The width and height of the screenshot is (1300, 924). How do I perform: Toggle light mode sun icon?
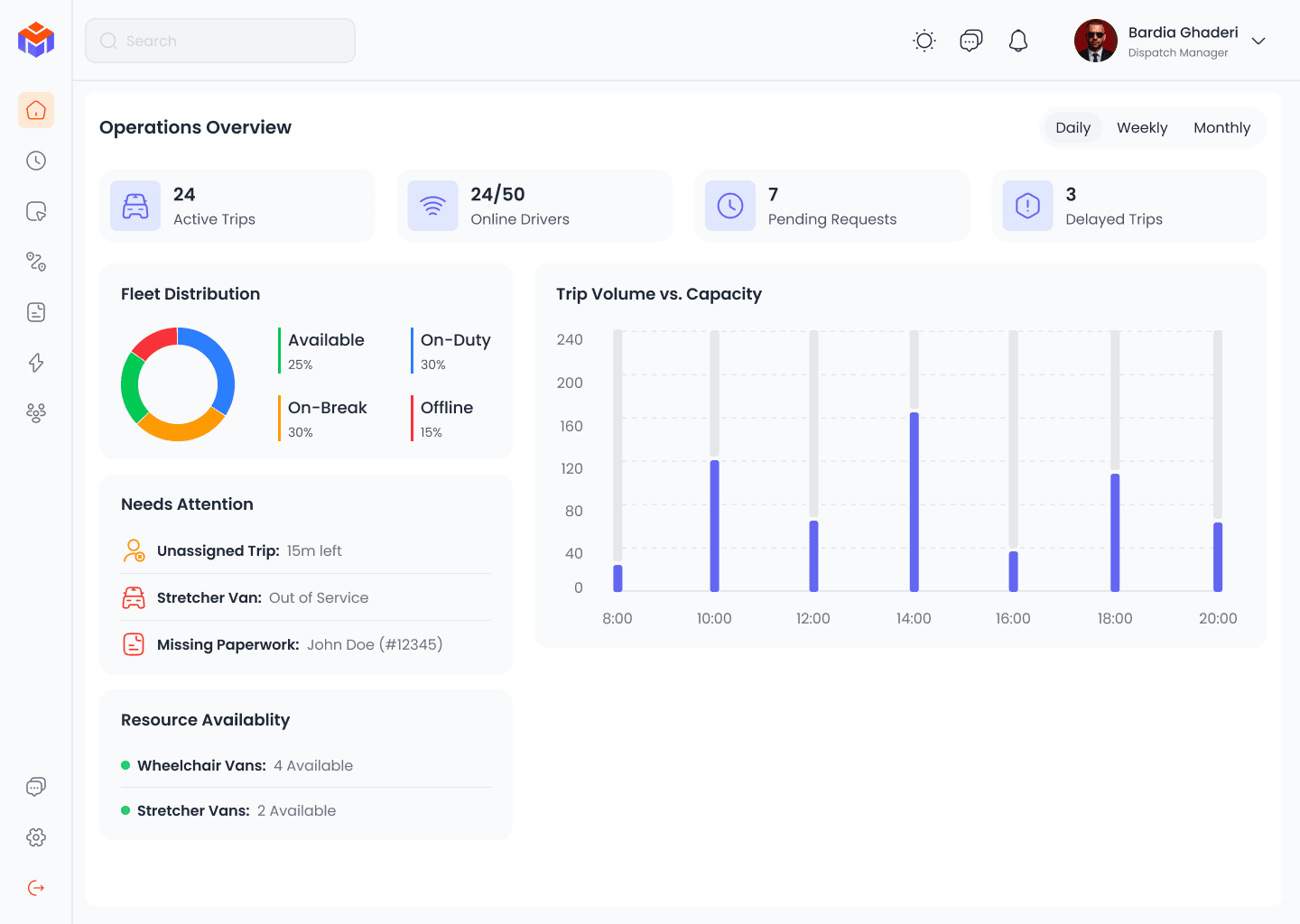(924, 41)
